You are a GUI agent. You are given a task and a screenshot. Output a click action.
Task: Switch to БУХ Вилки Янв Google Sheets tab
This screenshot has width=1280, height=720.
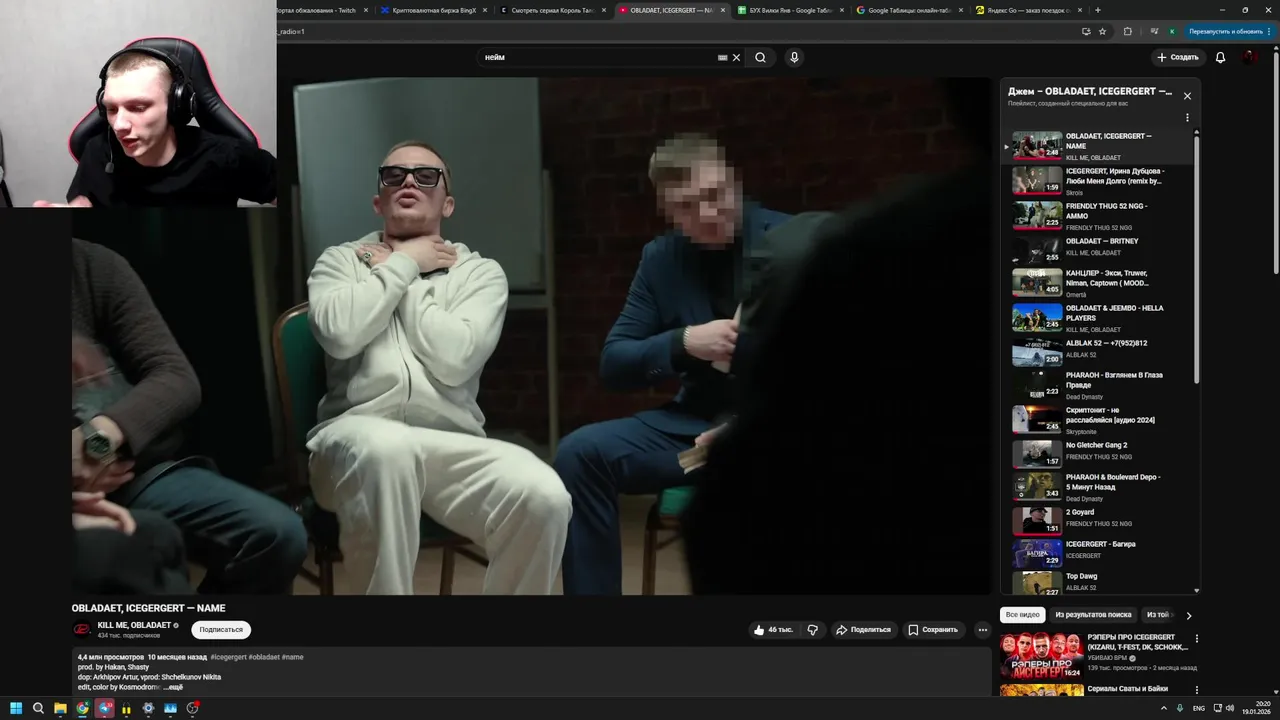coord(790,10)
